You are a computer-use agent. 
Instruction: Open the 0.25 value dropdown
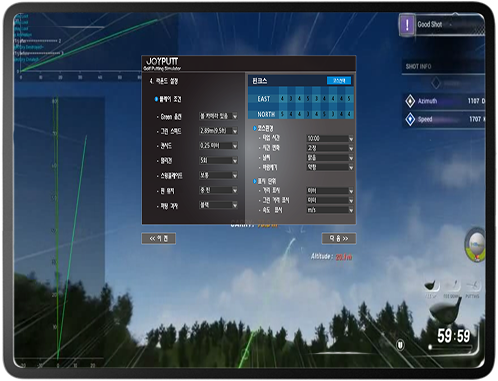click(x=218, y=146)
